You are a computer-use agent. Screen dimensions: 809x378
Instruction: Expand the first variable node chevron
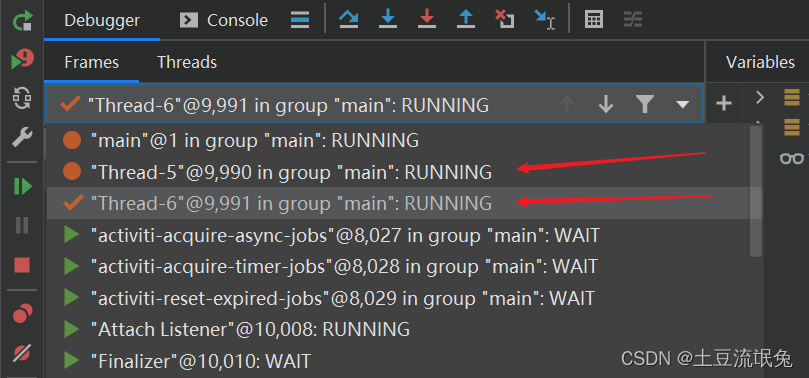point(759,97)
